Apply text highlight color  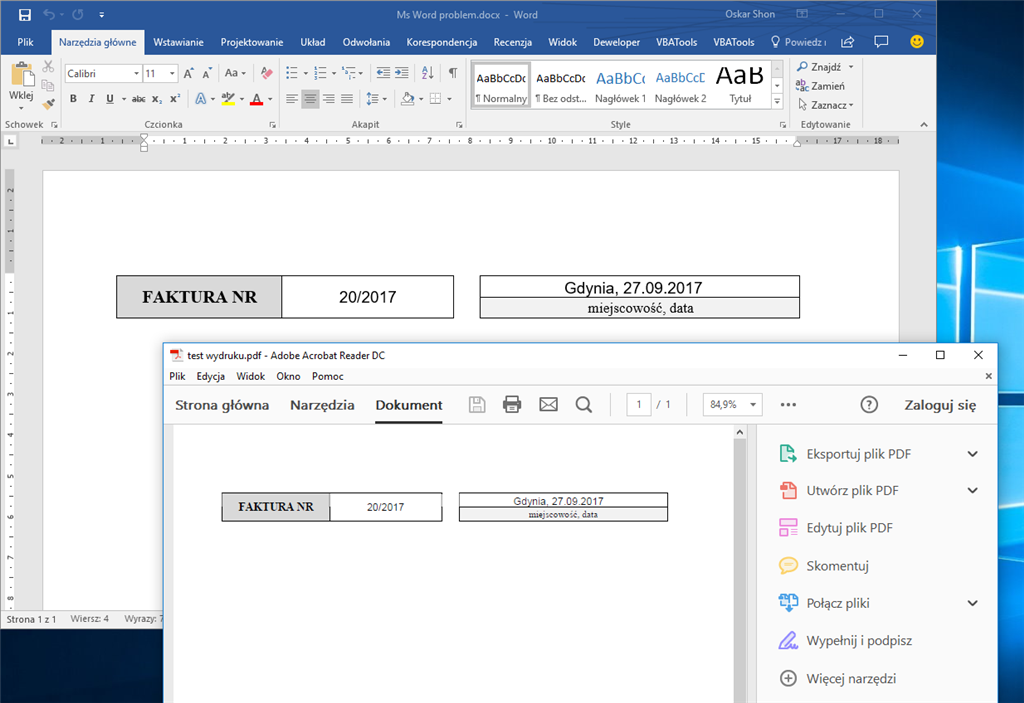tap(228, 99)
